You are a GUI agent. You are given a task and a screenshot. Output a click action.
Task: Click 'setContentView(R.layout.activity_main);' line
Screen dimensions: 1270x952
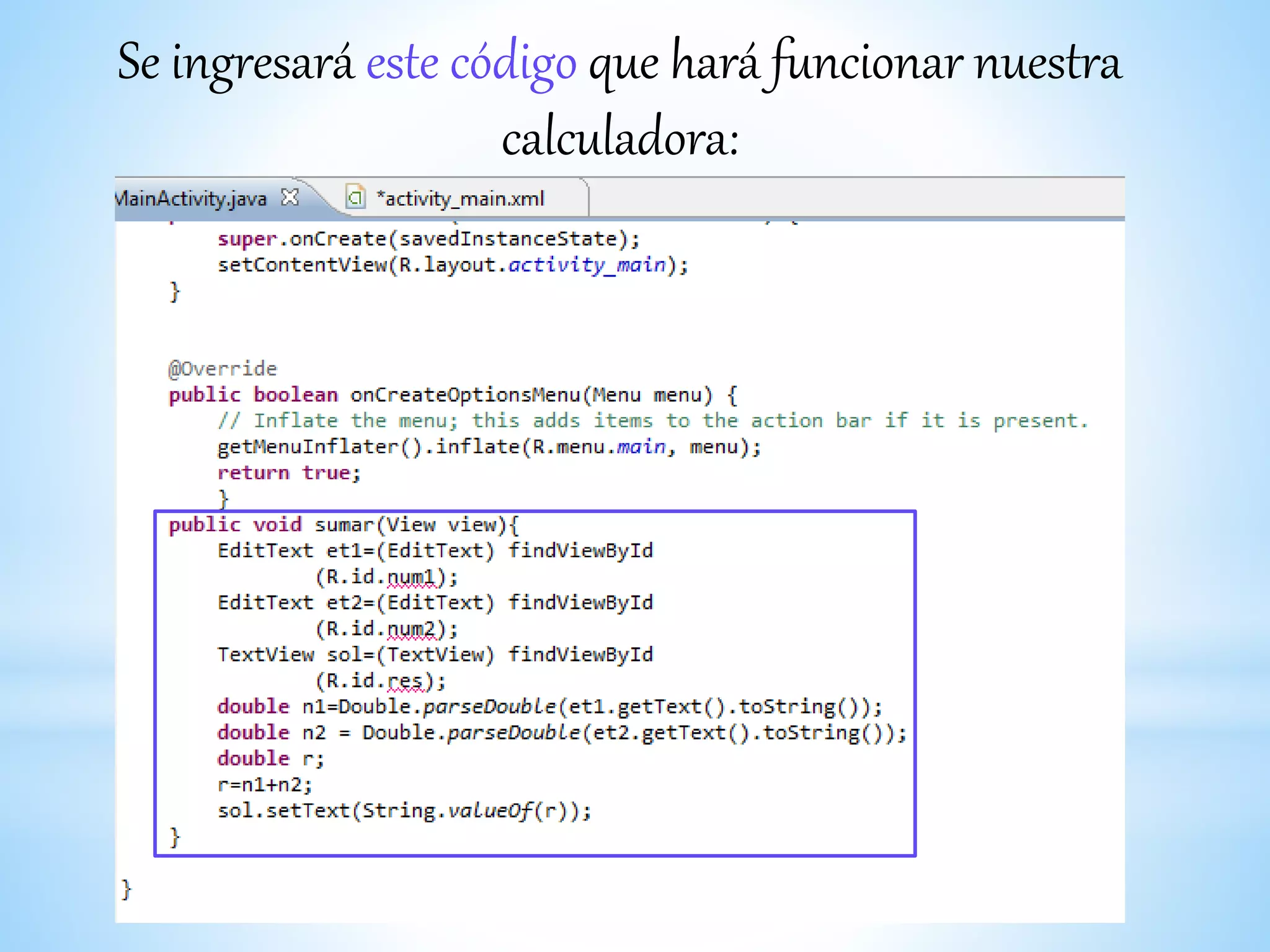click(x=453, y=265)
